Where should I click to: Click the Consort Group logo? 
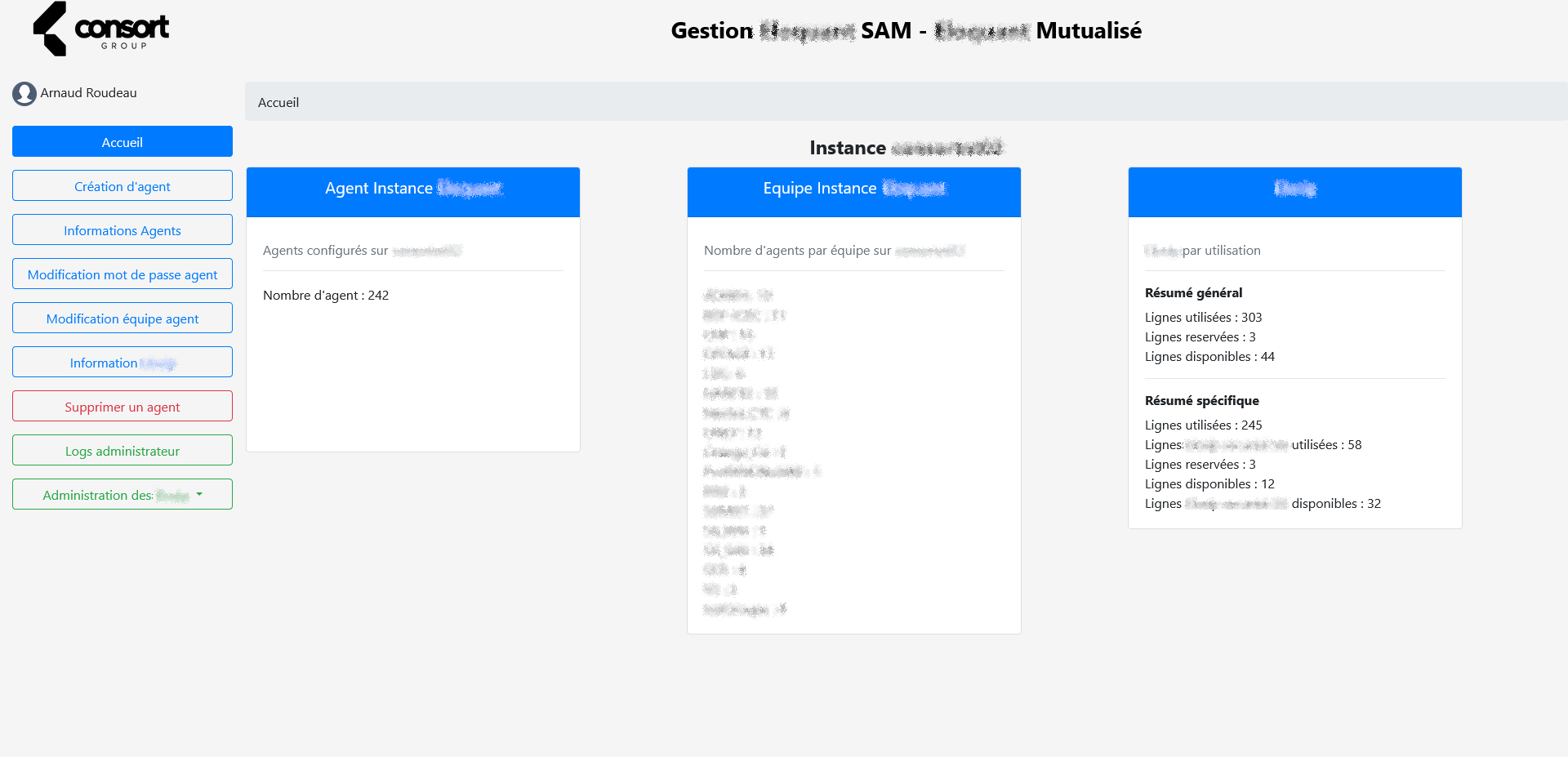point(101,29)
